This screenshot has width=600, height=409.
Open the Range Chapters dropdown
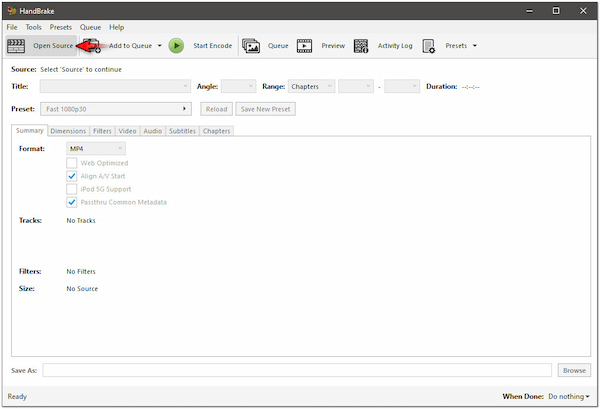coord(311,87)
